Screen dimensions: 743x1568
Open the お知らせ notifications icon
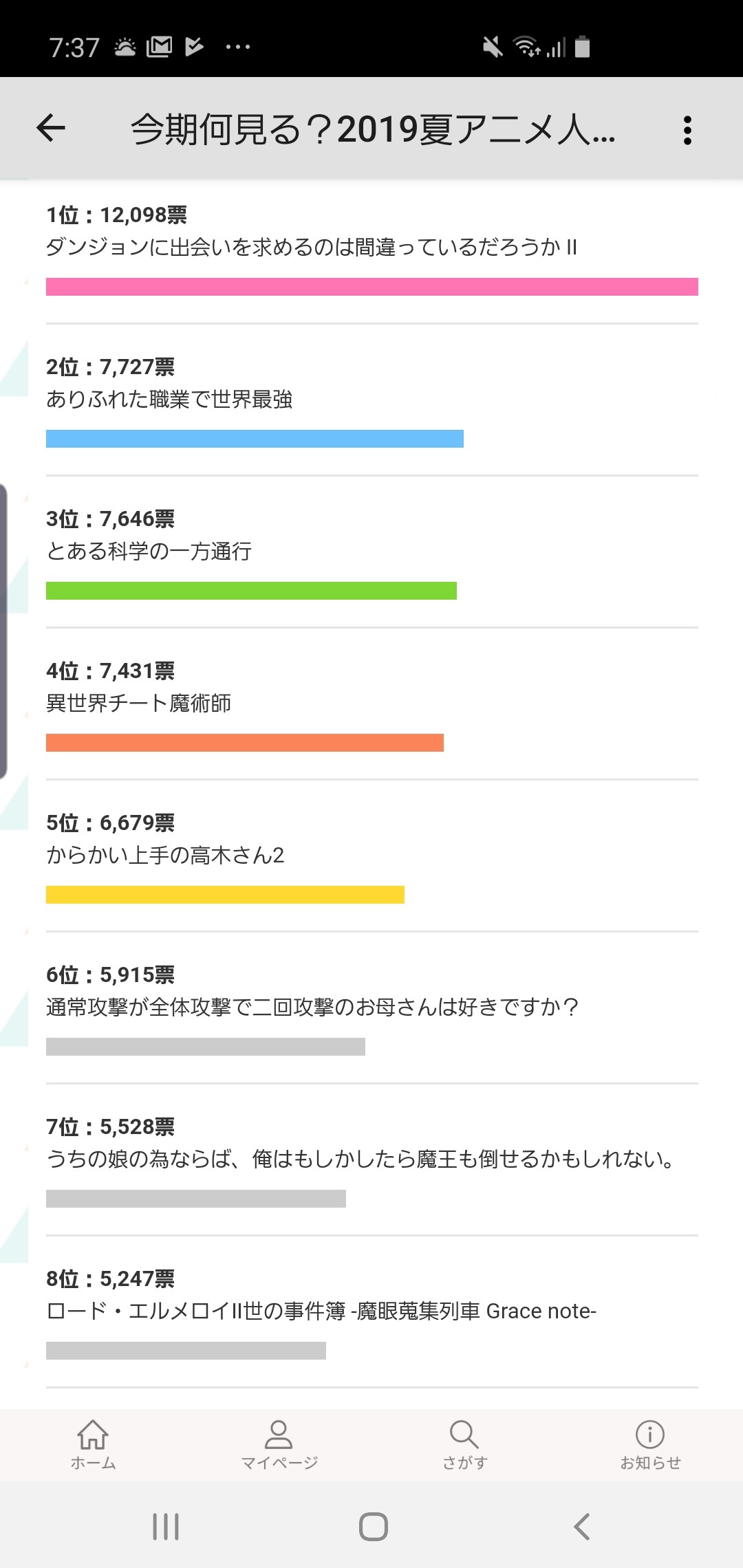click(650, 1444)
